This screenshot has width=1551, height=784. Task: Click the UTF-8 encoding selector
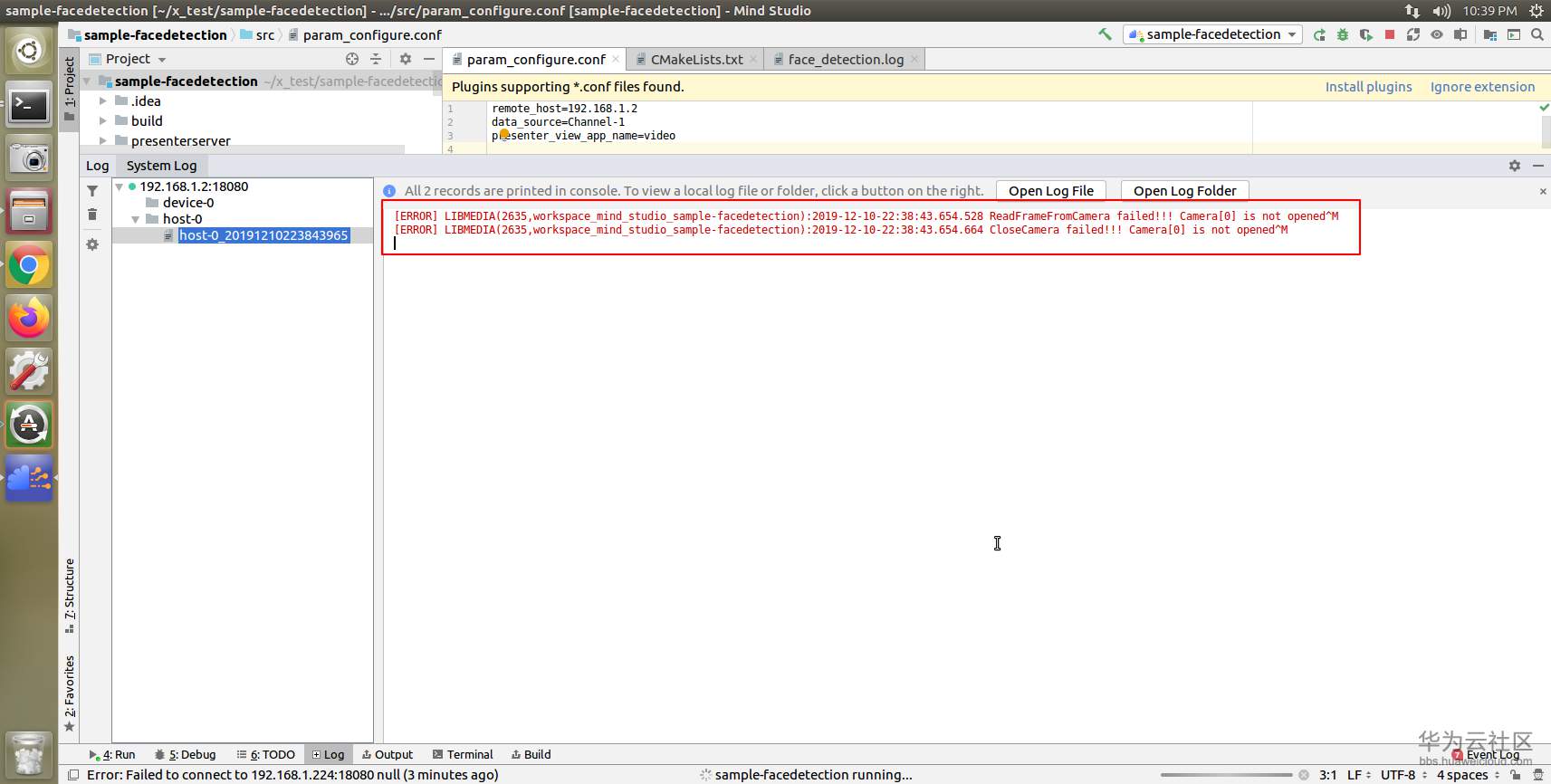1403,775
